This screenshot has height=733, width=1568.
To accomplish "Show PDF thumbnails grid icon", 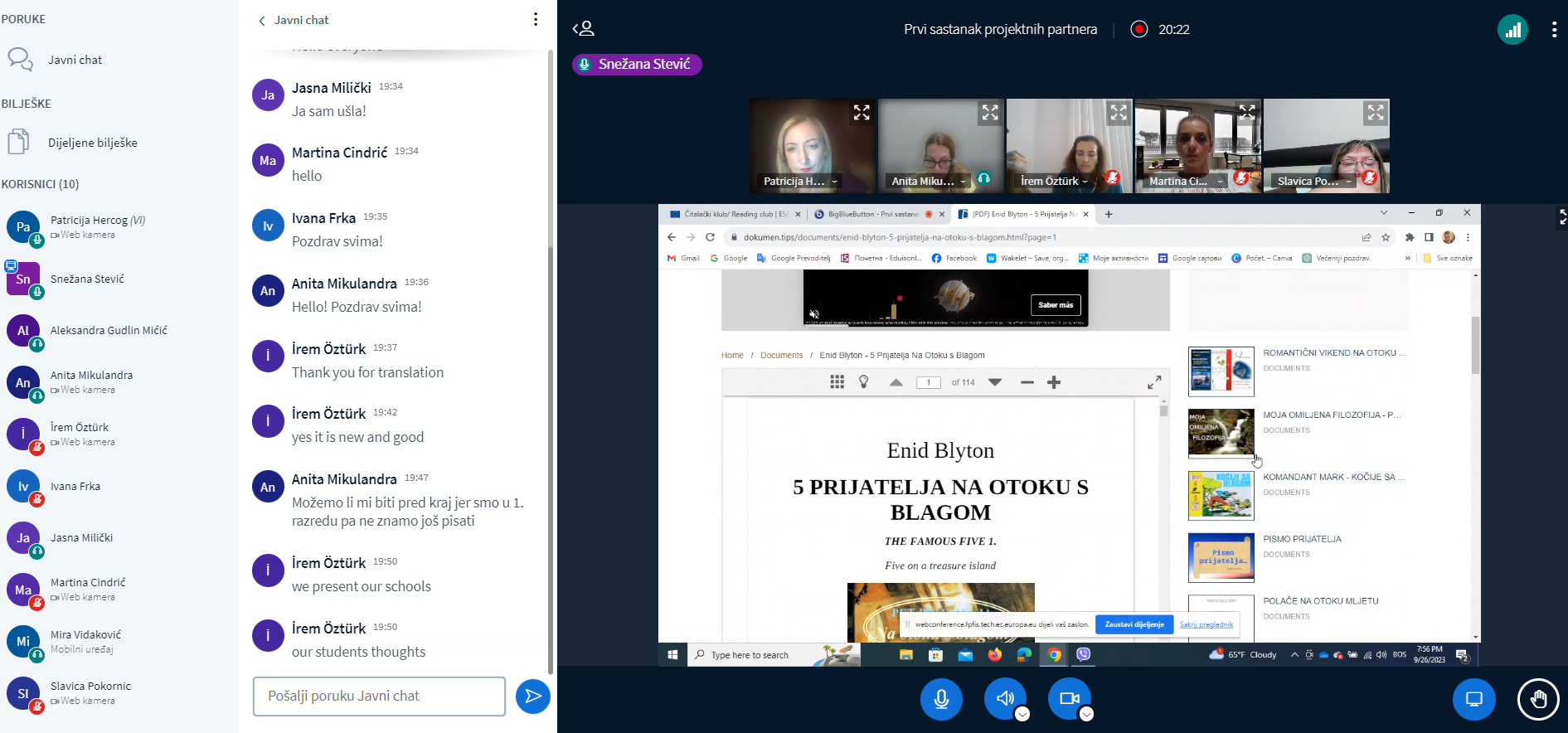I will [x=837, y=382].
